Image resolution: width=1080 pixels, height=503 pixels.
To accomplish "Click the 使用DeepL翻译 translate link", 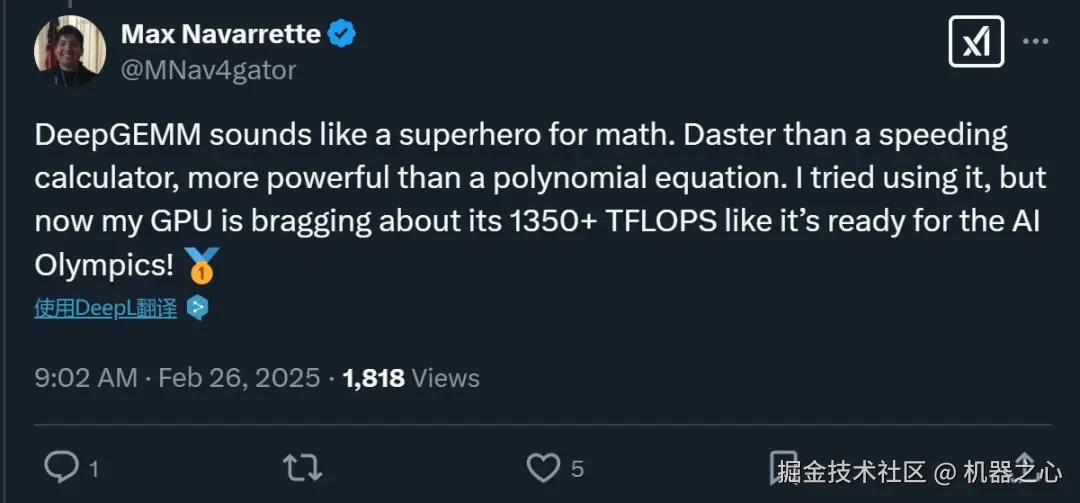I will pos(106,308).
